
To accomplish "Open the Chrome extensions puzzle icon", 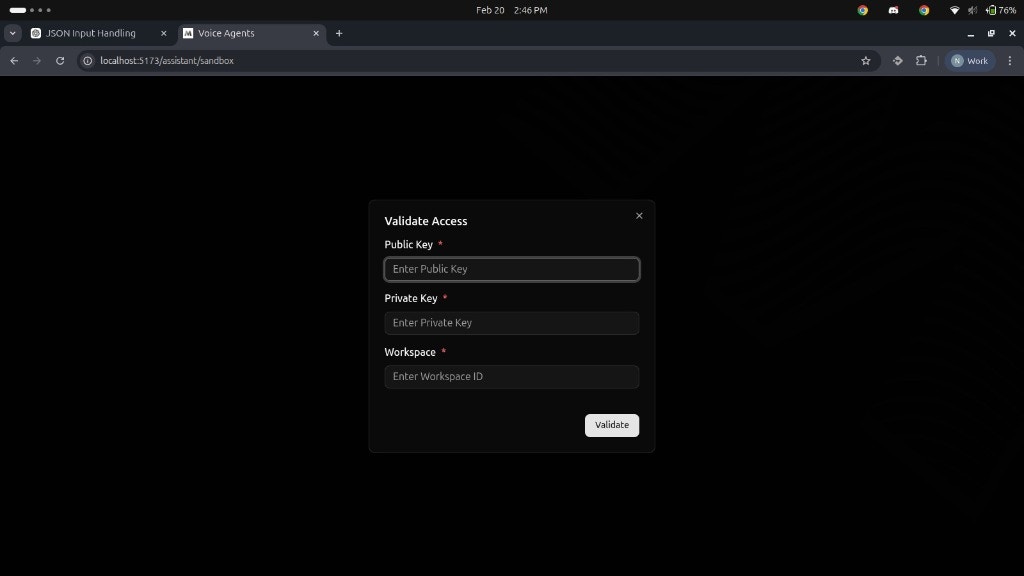I will 921,60.
